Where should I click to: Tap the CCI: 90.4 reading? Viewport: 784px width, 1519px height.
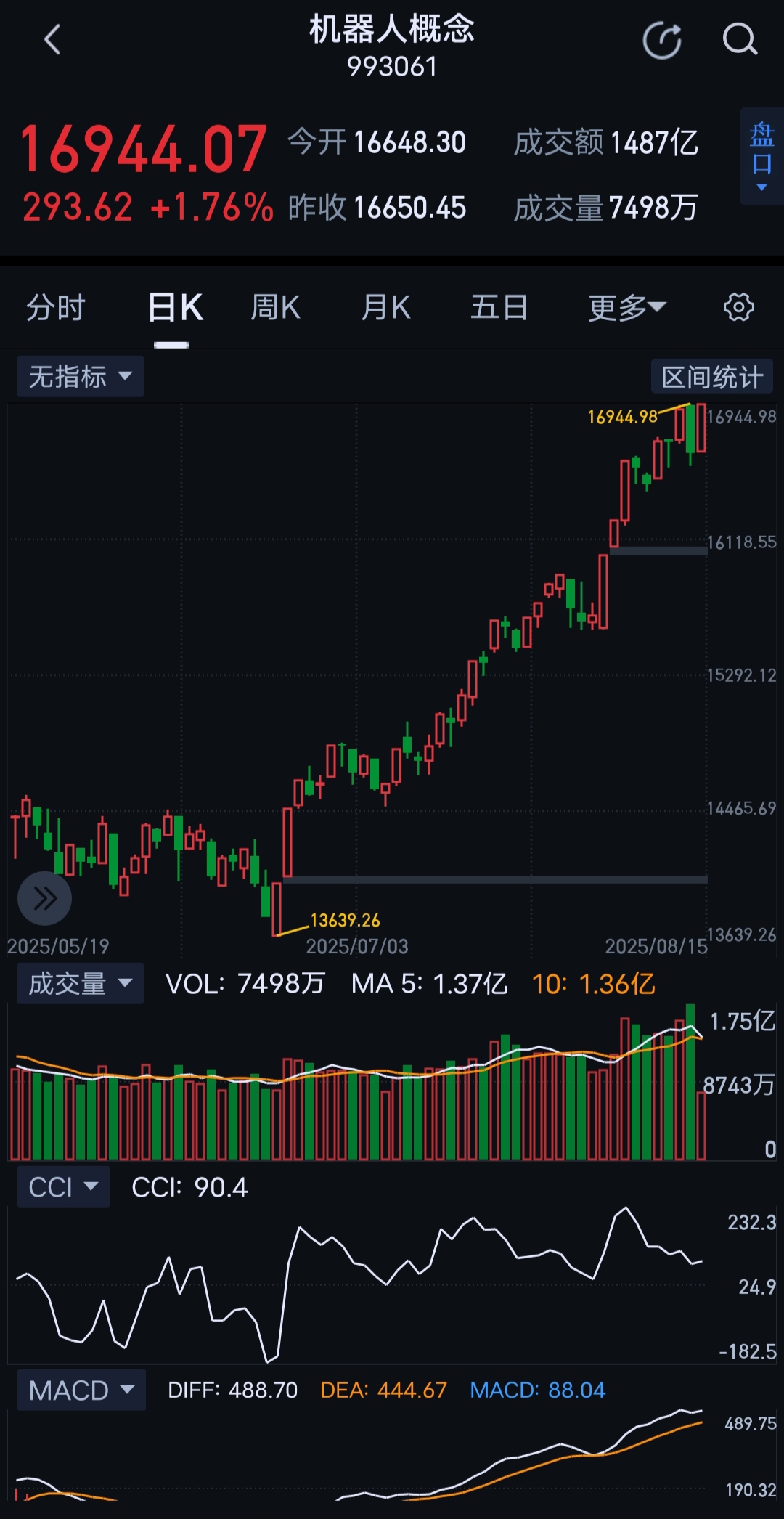coord(189,1187)
